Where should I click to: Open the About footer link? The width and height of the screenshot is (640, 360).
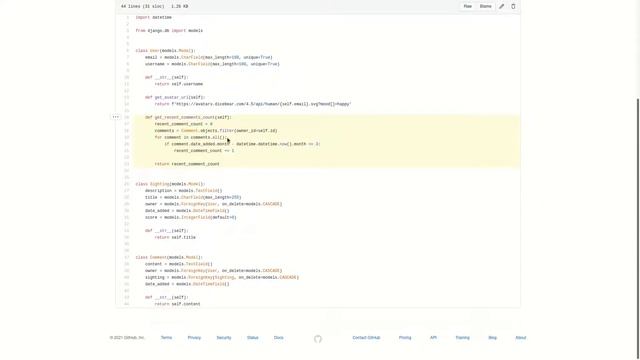pyautogui.click(x=521, y=338)
